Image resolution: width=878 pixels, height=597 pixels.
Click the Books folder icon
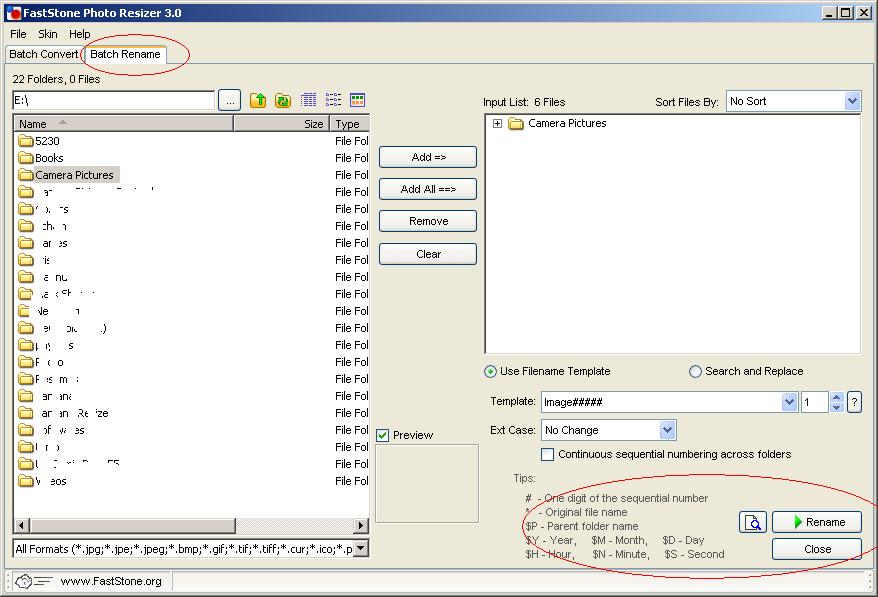(x=26, y=158)
